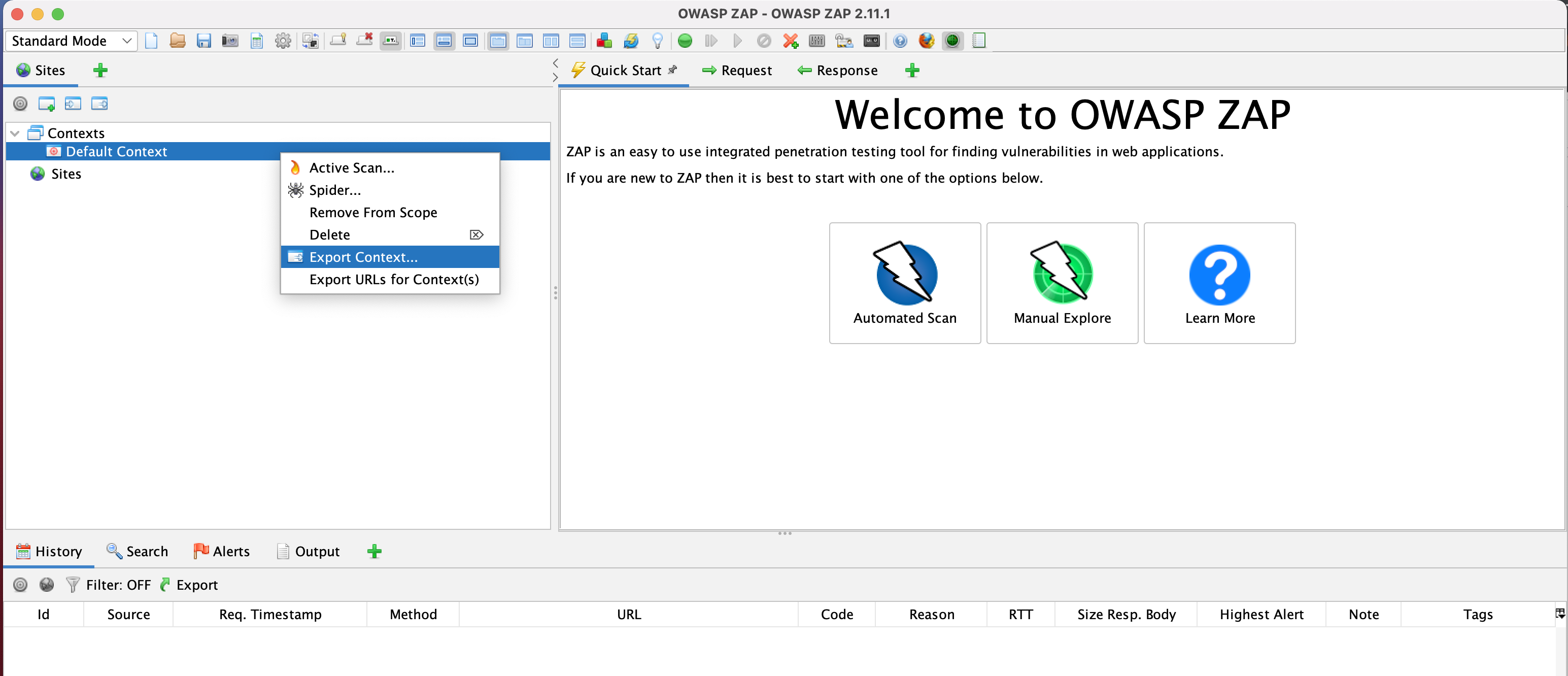Add a tab with the plus next to Sites
The width and height of the screenshot is (1568, 676).
pos(100,71)
